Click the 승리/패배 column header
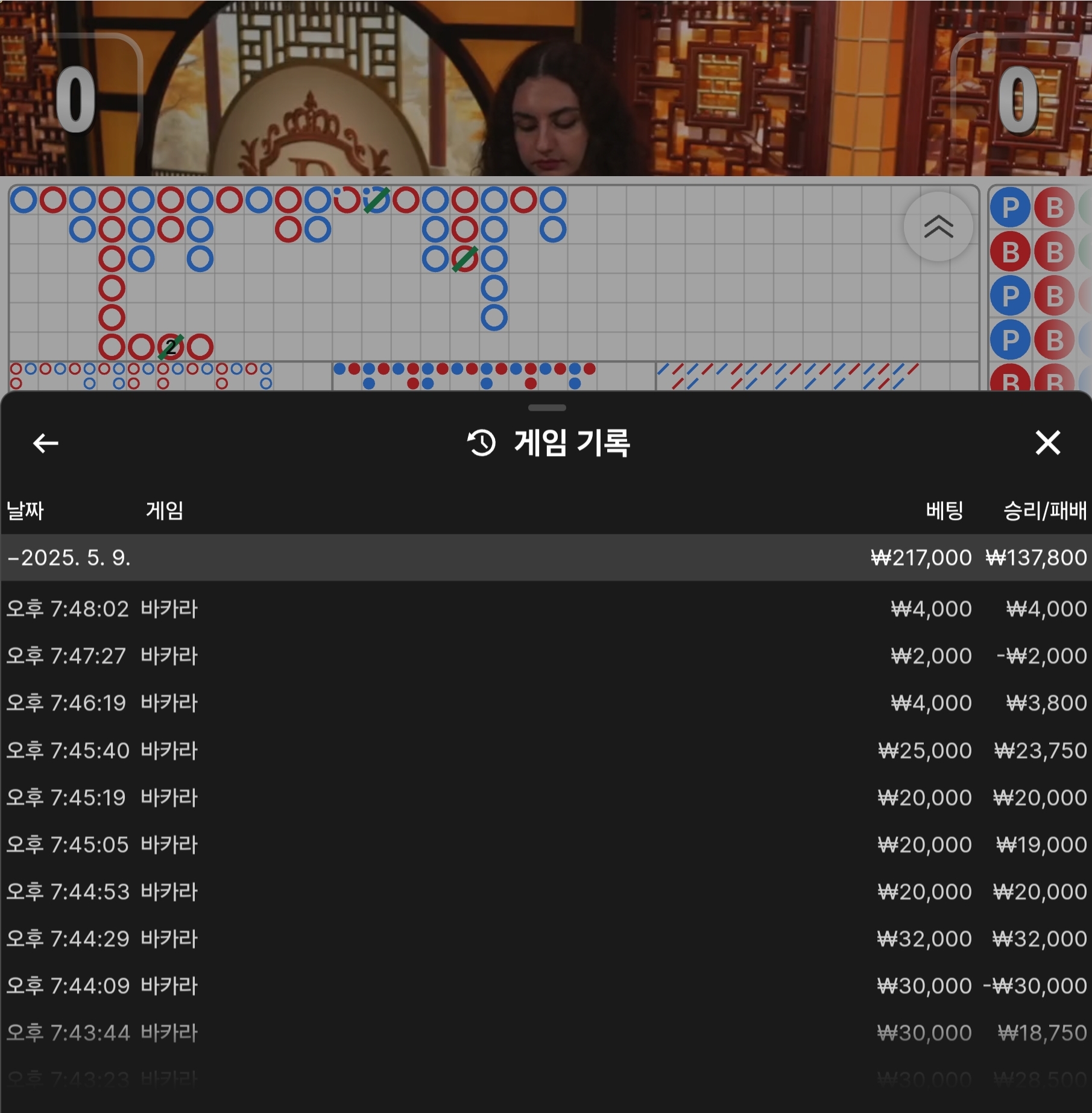 tap(1044, 511)
